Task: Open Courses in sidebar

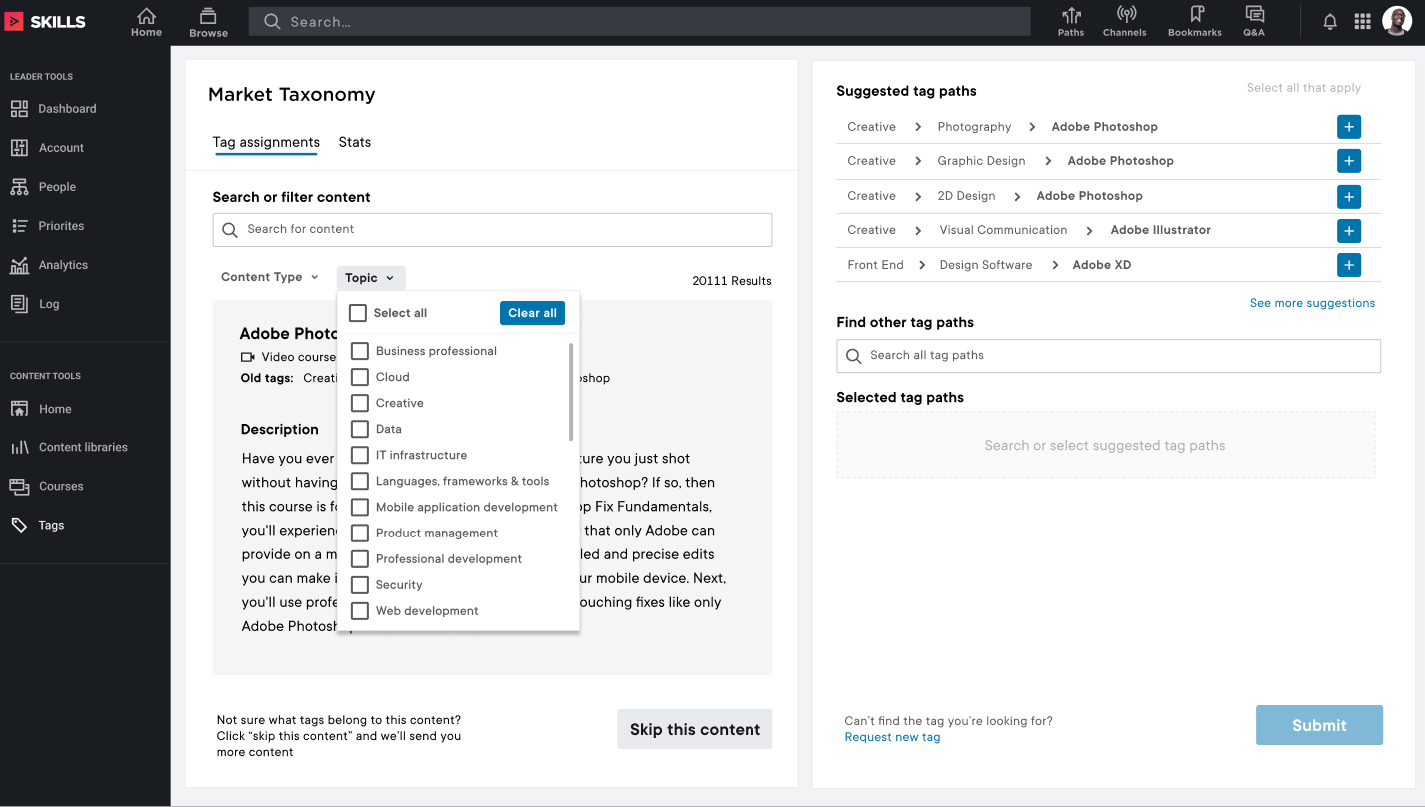Action: pos(47,486)
